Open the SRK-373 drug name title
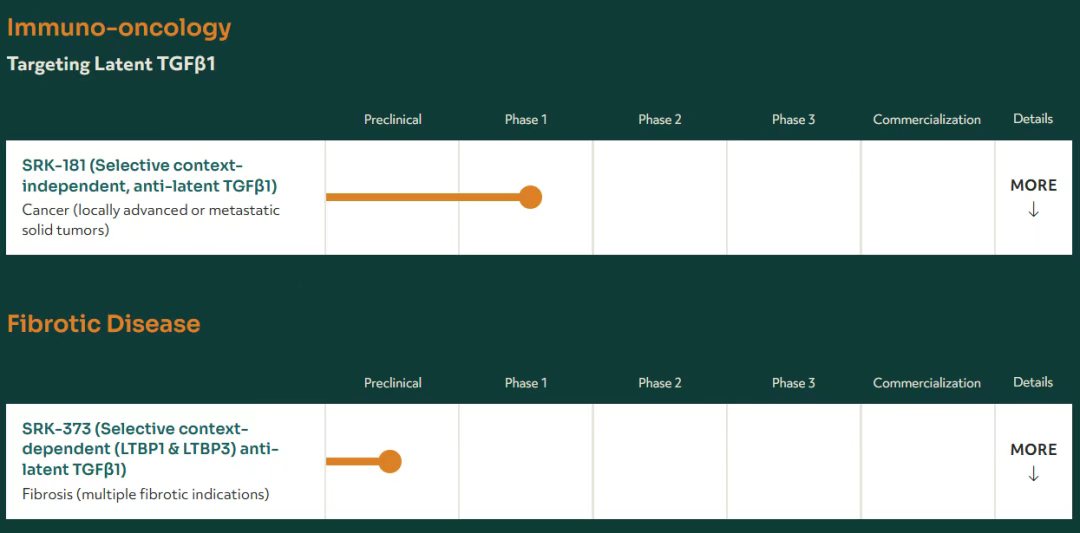 [150, 449]
